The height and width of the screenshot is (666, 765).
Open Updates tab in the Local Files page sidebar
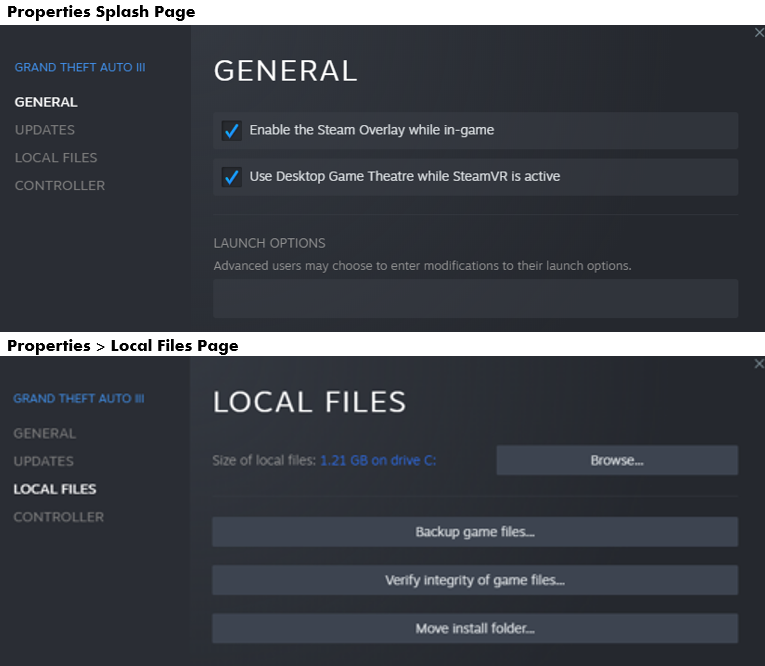44,462
